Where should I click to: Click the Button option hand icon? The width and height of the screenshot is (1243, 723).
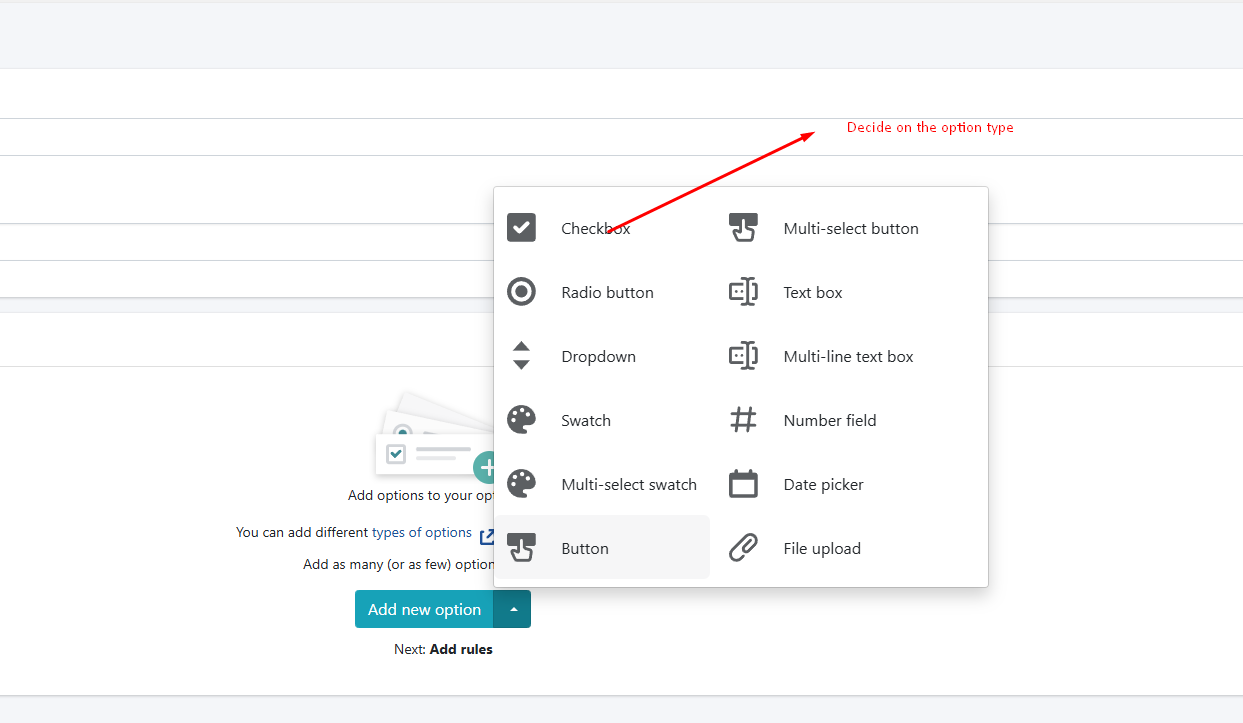(x=521, y=548)
